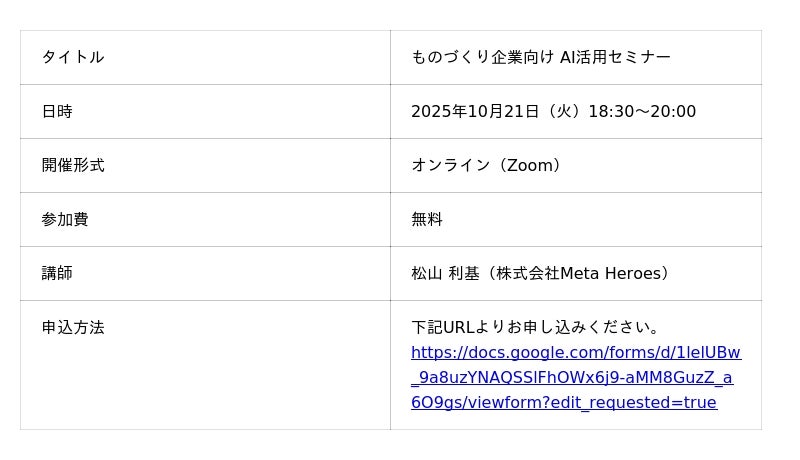Click the 18:30 start time
Image resolution: width=800 pixels, height=460 pixels.
coord(611,111)
